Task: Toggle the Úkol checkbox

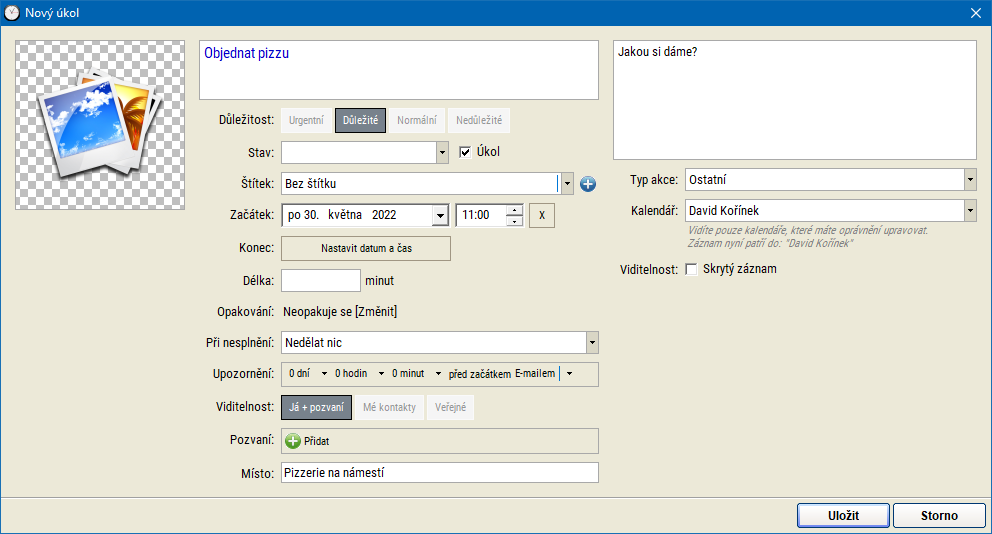Action: click(x=465, y=152)
